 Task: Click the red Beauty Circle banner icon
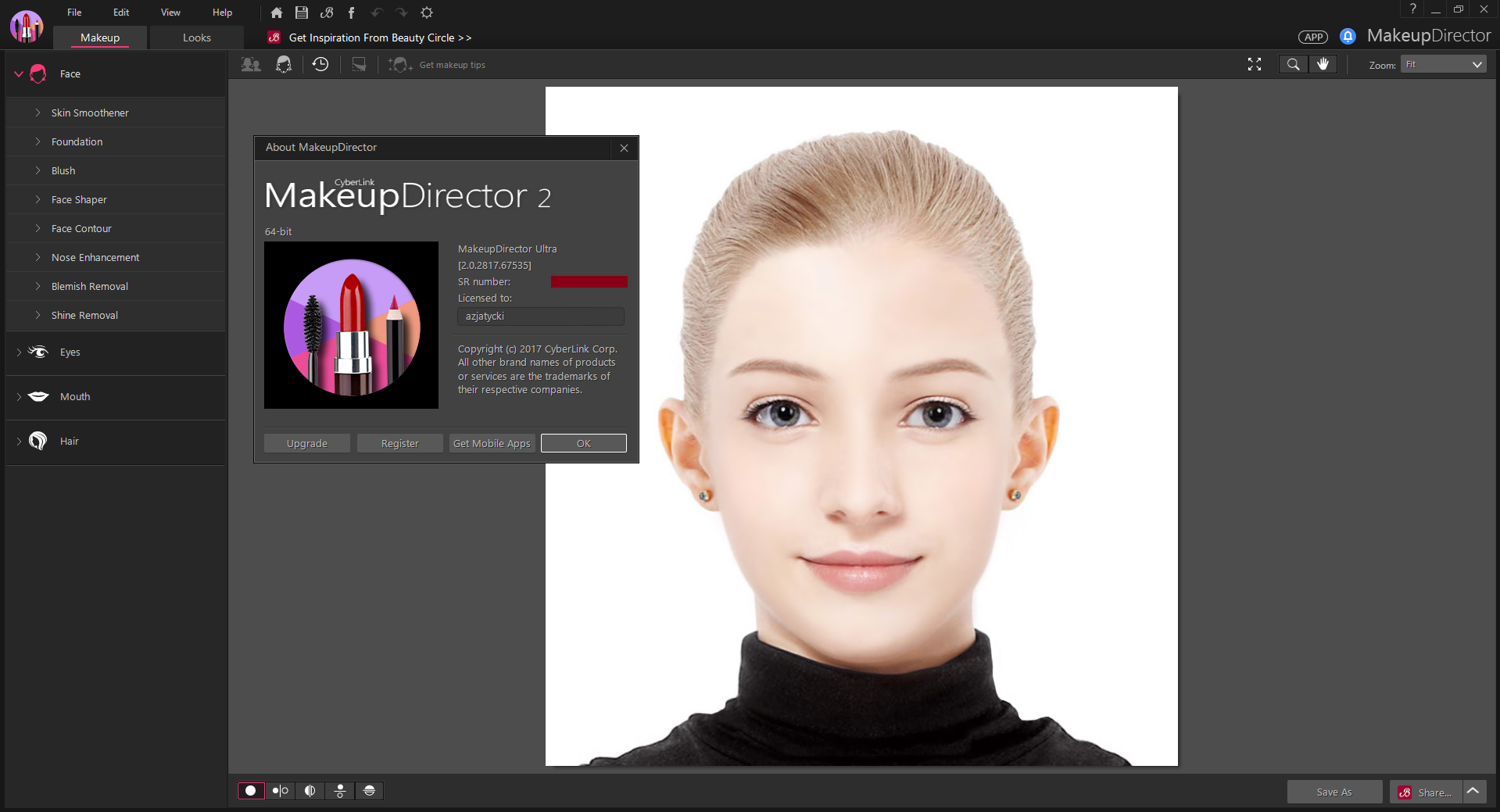(x=274, y=38)
